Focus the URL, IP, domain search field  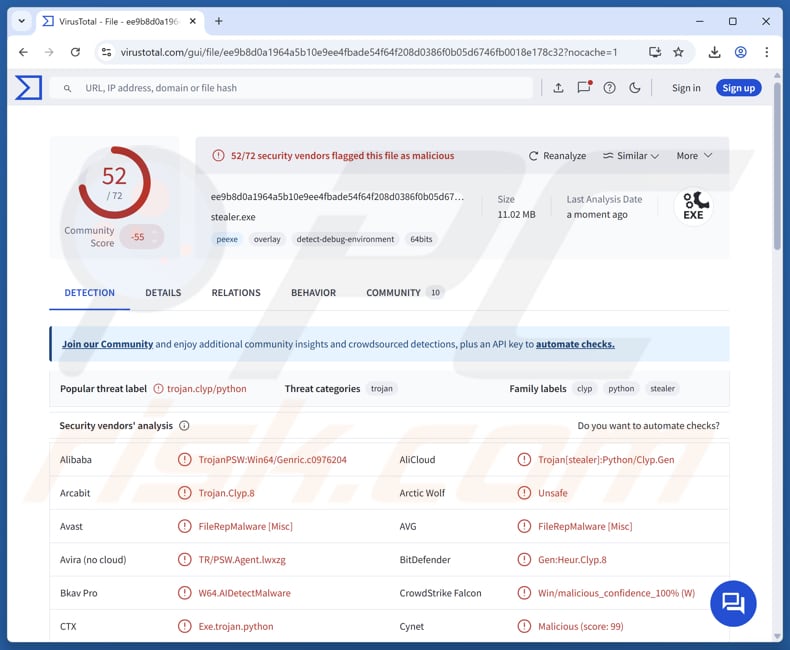point(300,88)
